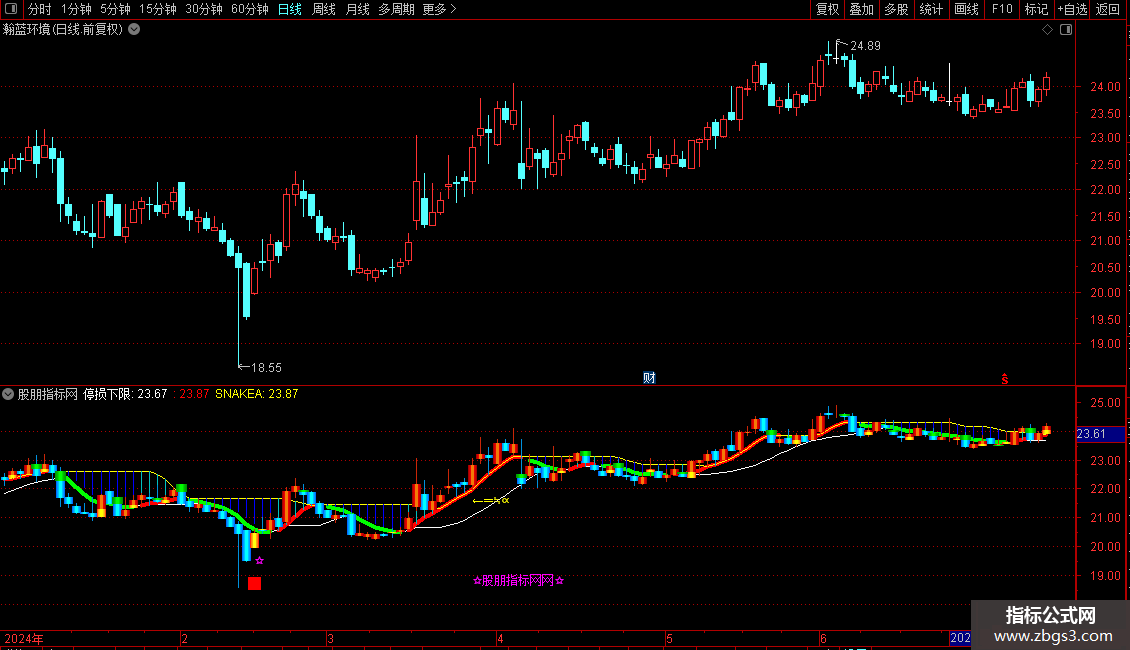This screenshot has width=1130, height=650.
Task: Toggle the right side panel icon
Action: [x=1066, y=30]
